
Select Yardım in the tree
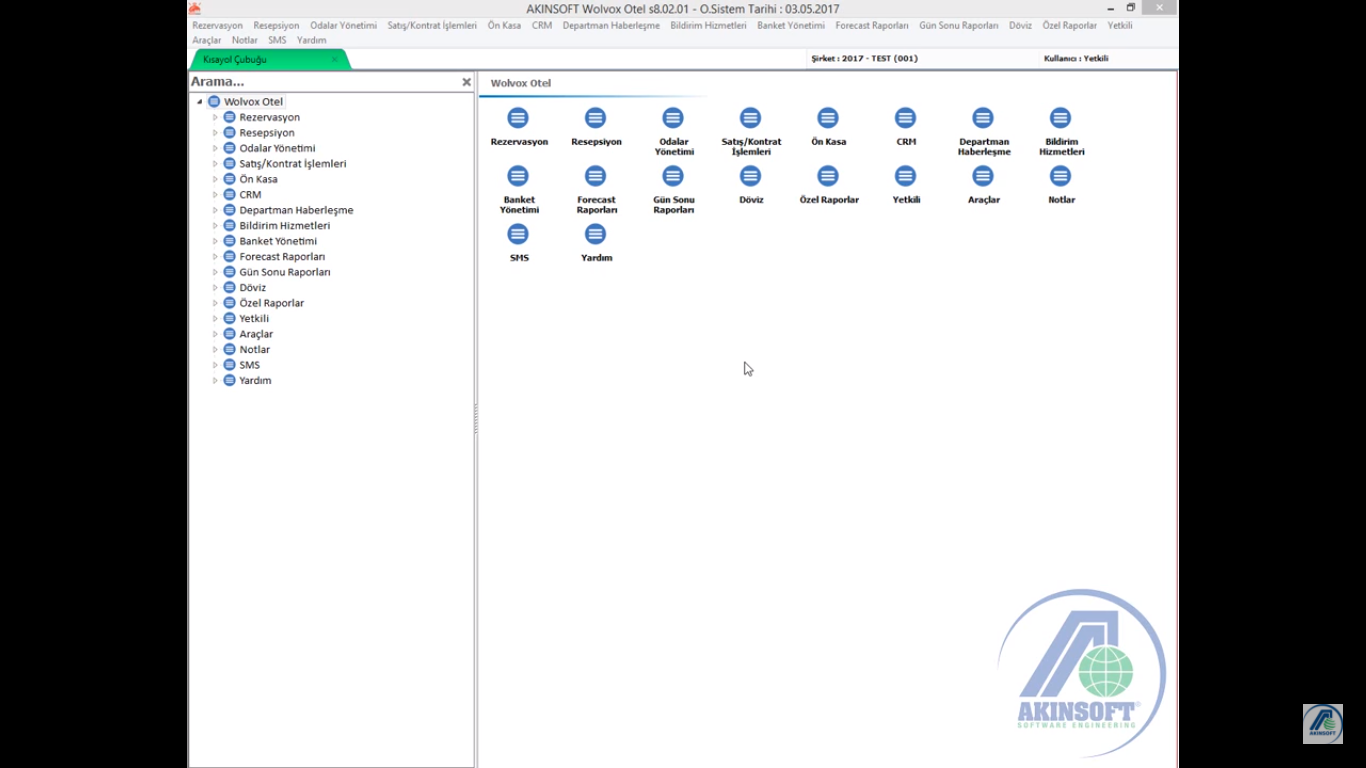(x=255, y=381)
